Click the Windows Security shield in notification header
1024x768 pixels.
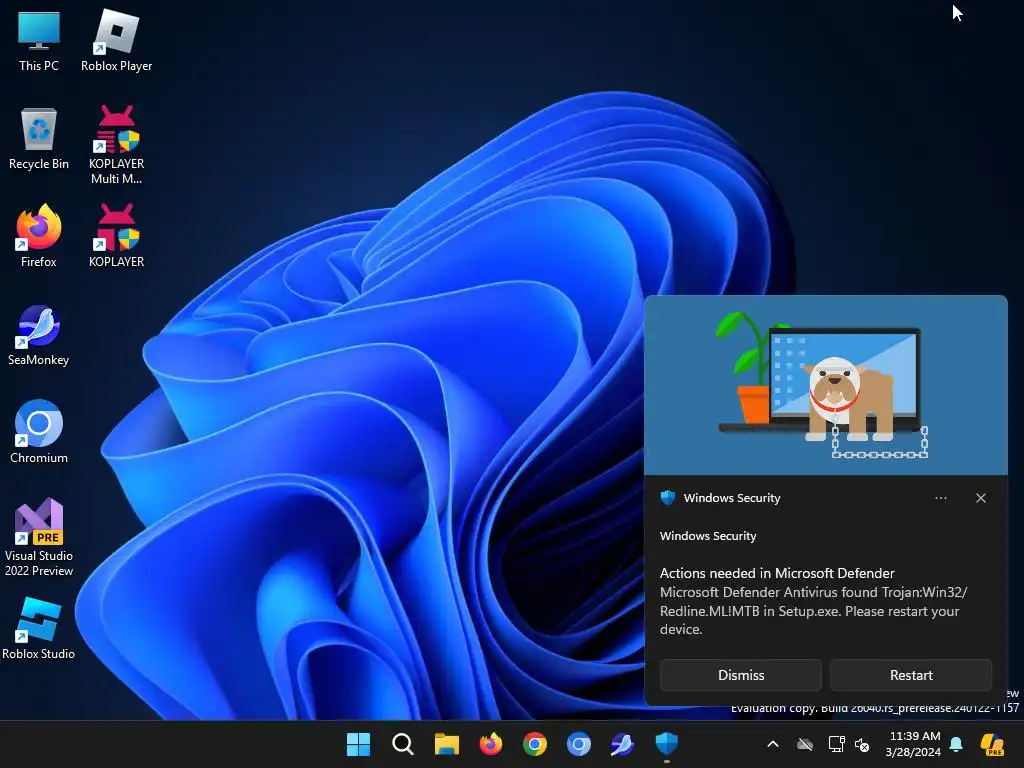[x=667, y=498]
